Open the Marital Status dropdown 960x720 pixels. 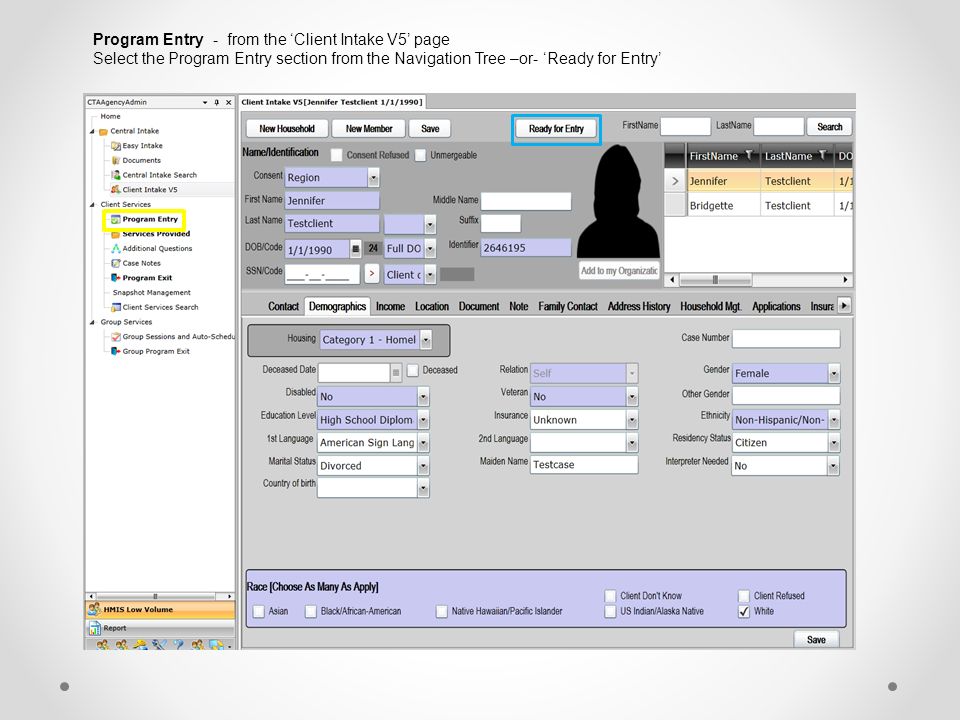[x=423, y=466]
